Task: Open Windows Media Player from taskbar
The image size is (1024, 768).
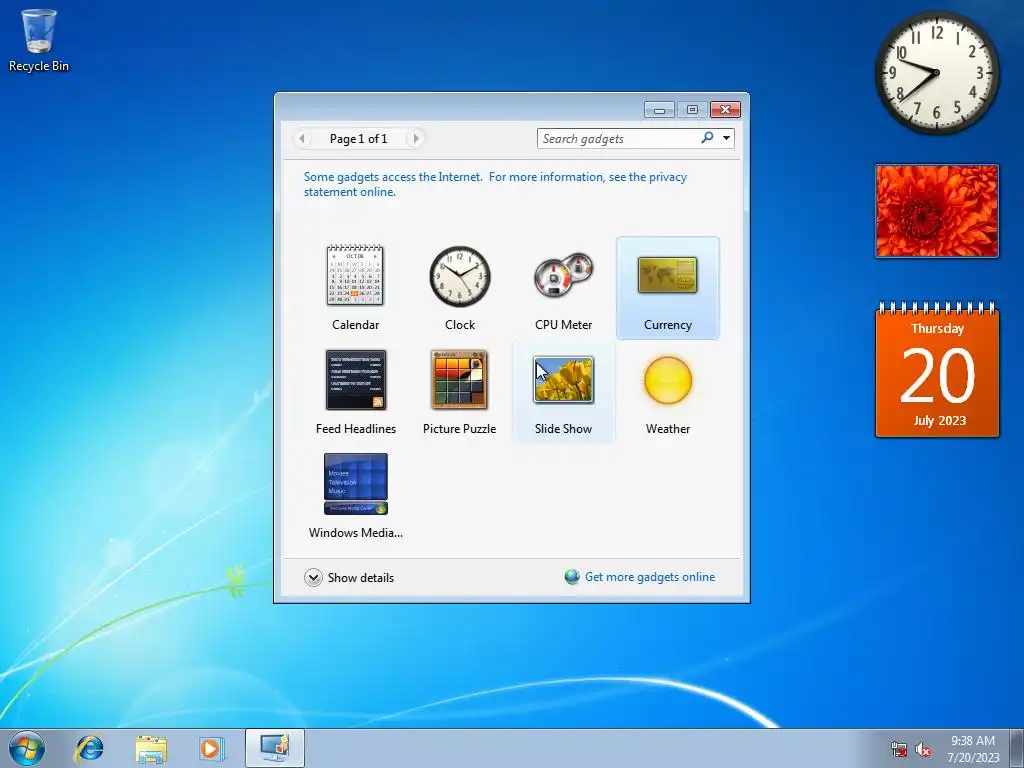Action: point(211,748)
